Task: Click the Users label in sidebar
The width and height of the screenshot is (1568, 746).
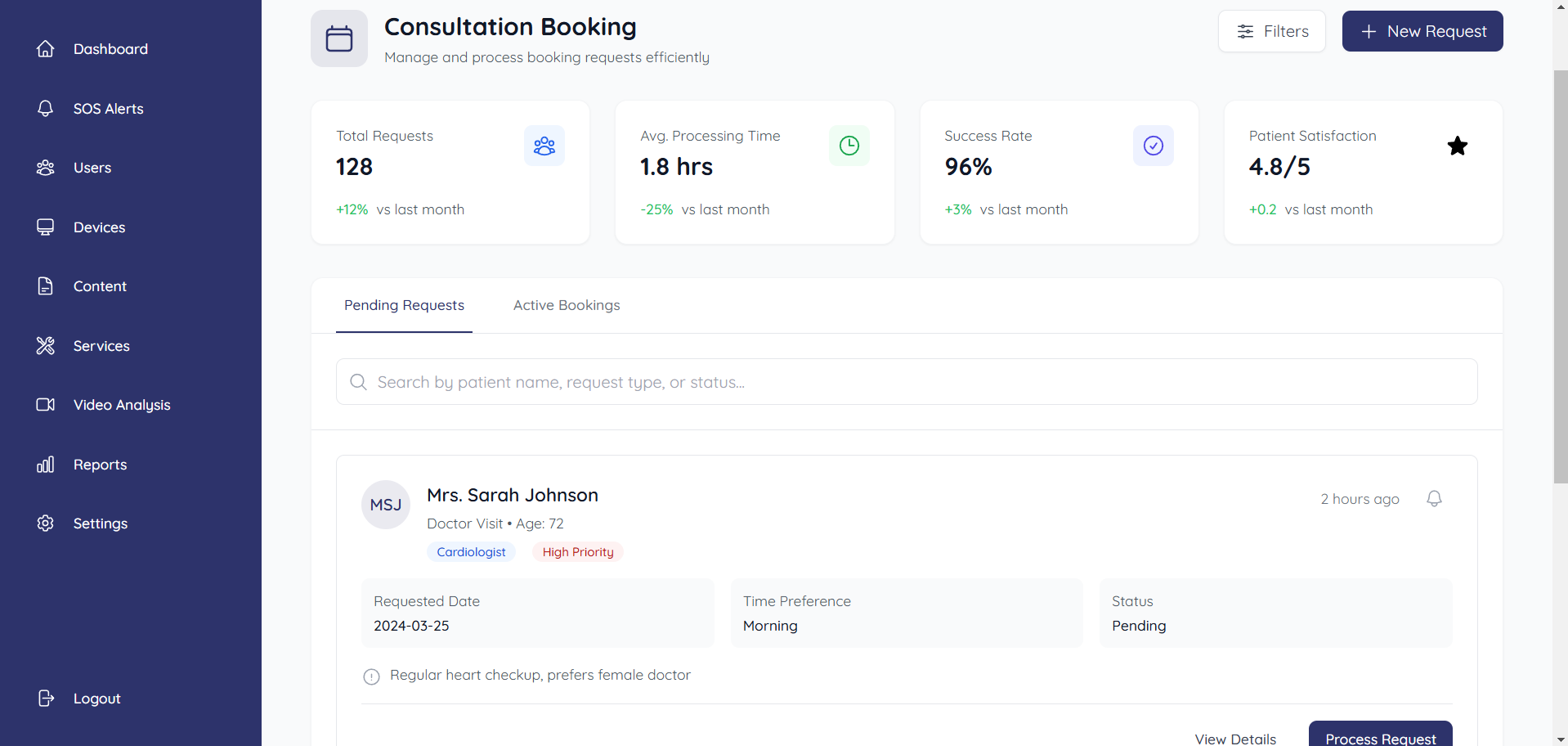Action: tap(92, 168)
